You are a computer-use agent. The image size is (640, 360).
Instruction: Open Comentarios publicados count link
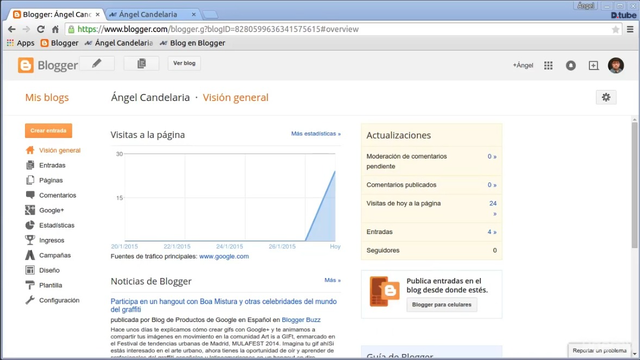point(492,185)
